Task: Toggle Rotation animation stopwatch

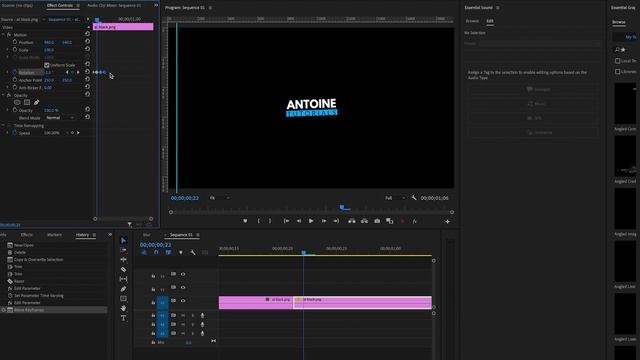Action: 15,72
